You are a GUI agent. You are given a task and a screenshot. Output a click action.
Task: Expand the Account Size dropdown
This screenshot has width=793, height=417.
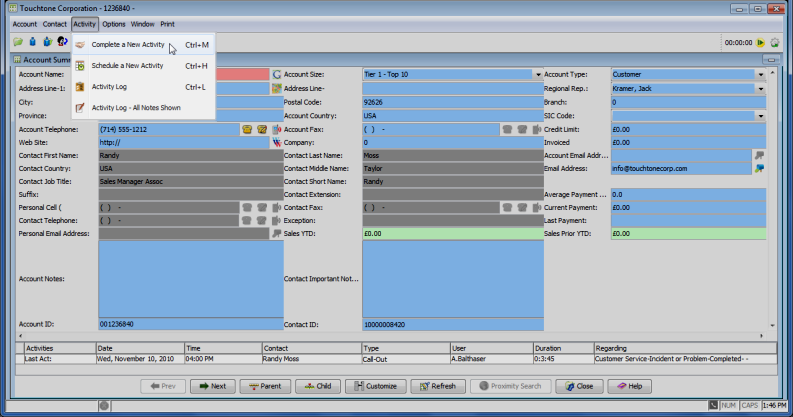(x=538, y=75)
